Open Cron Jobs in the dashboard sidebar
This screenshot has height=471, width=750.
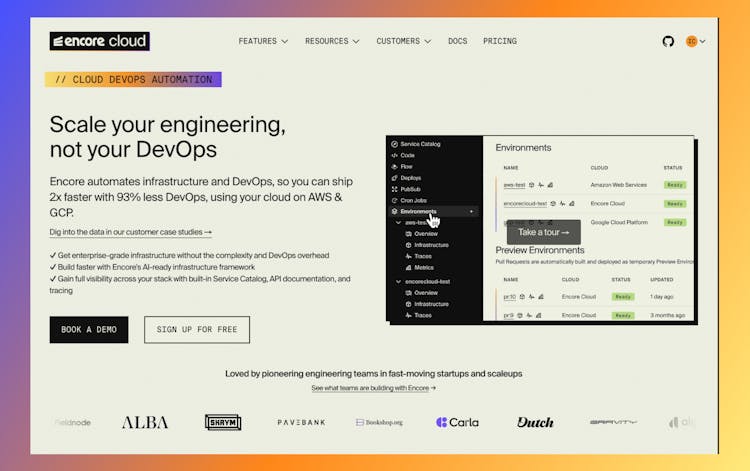[409, 200]
